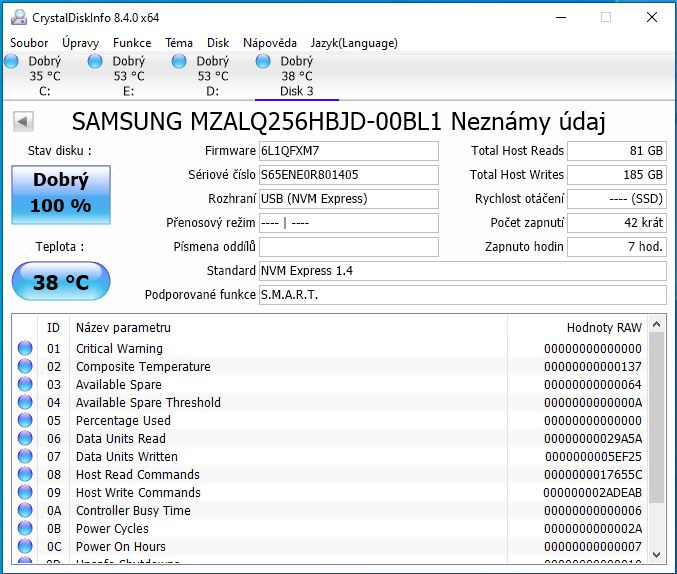Image resolution: width=677 pixels, height=574 pixels.
Task: Click the Firmware field 6L1QFXM7
Action: [348, 151]
